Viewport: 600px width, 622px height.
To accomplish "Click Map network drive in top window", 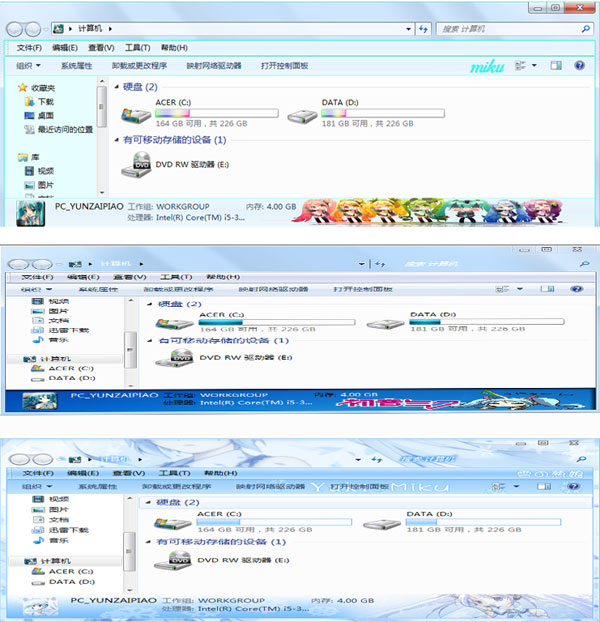I will (x=214, y=66).
